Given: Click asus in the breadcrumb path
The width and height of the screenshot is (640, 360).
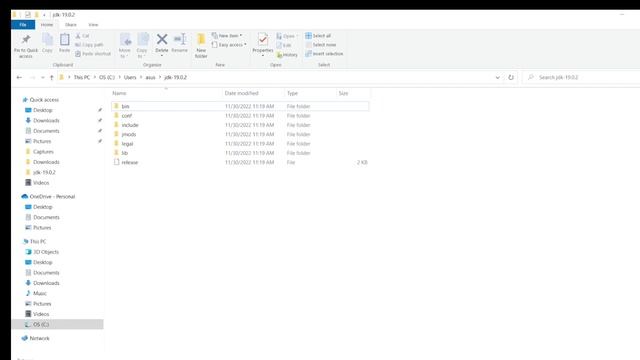Looking at the screenshot, I should pos(150,77).
